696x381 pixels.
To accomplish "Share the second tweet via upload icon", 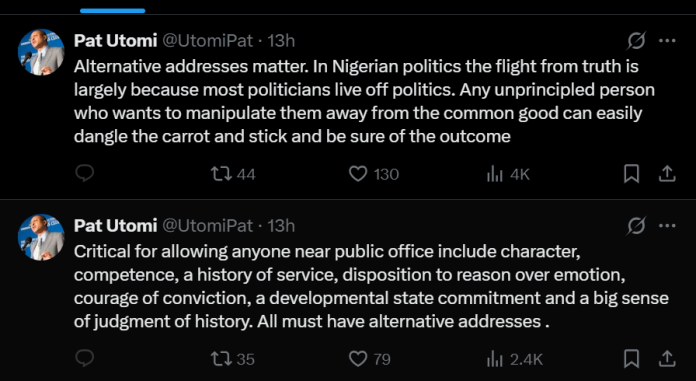I will (x=667, y=358).
